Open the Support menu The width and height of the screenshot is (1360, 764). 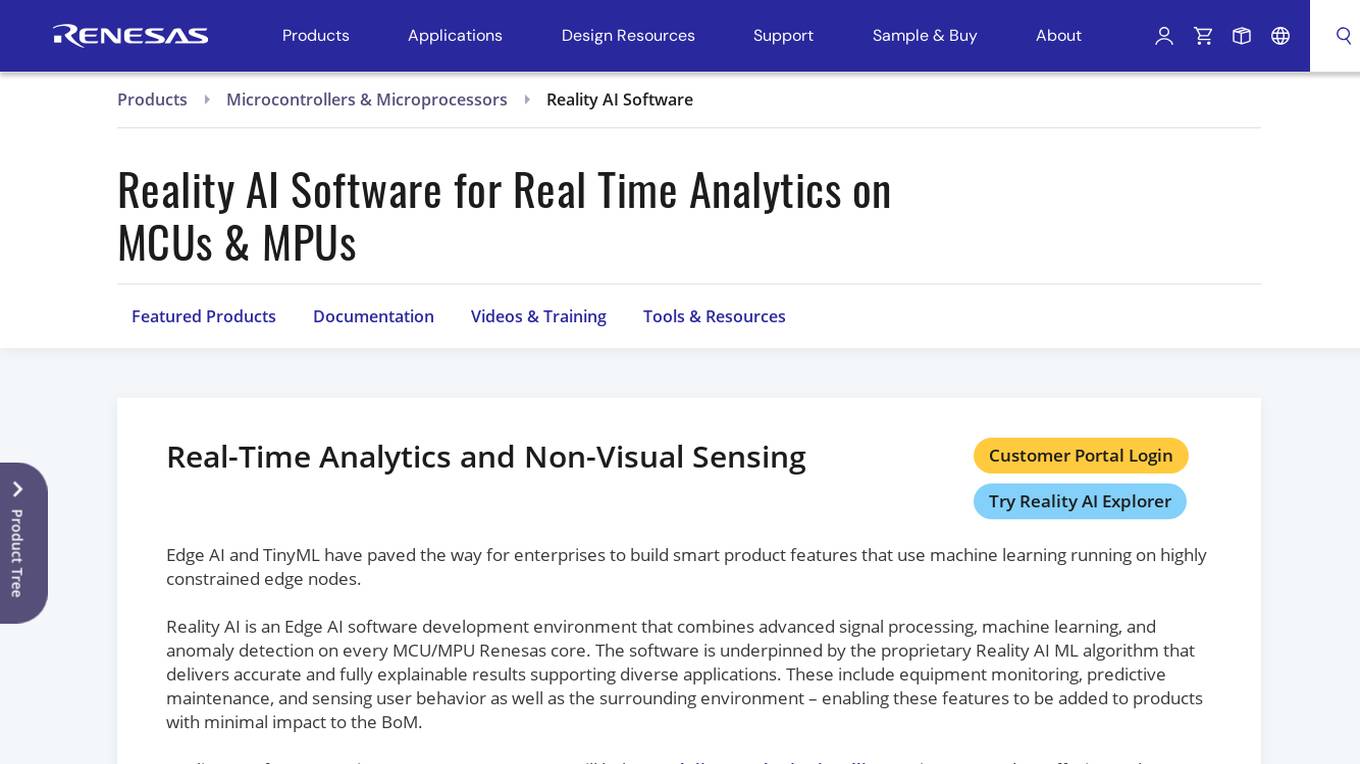pyautogui.click(x=783, y=36)
